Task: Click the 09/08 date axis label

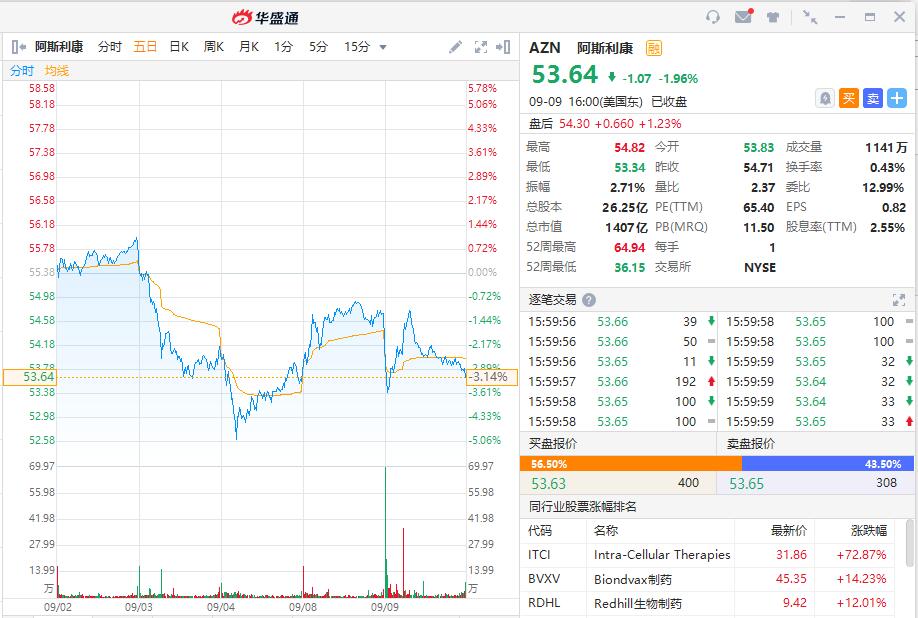Action: click(x=303, y=607)
